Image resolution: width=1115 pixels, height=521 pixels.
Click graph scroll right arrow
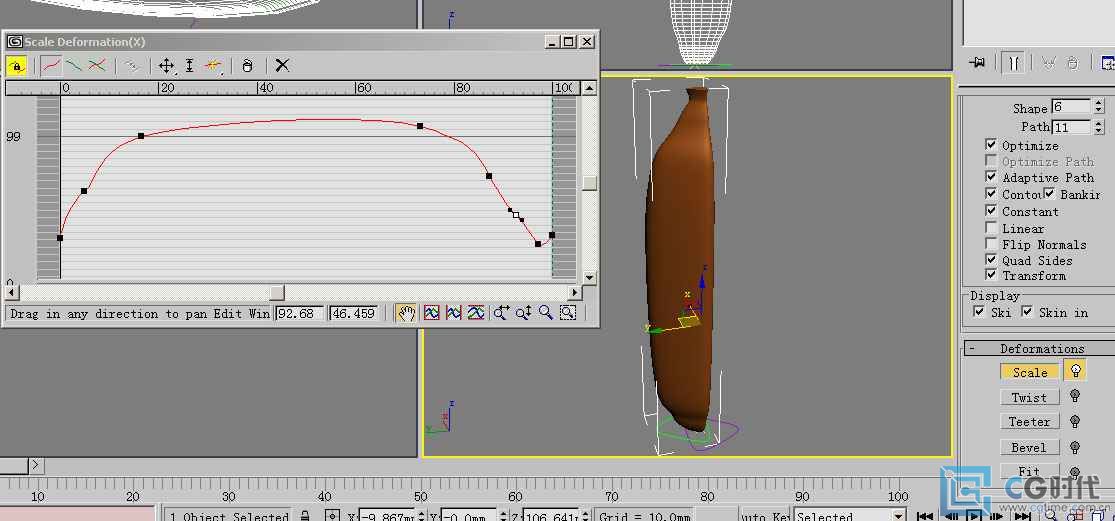[575, 292]
